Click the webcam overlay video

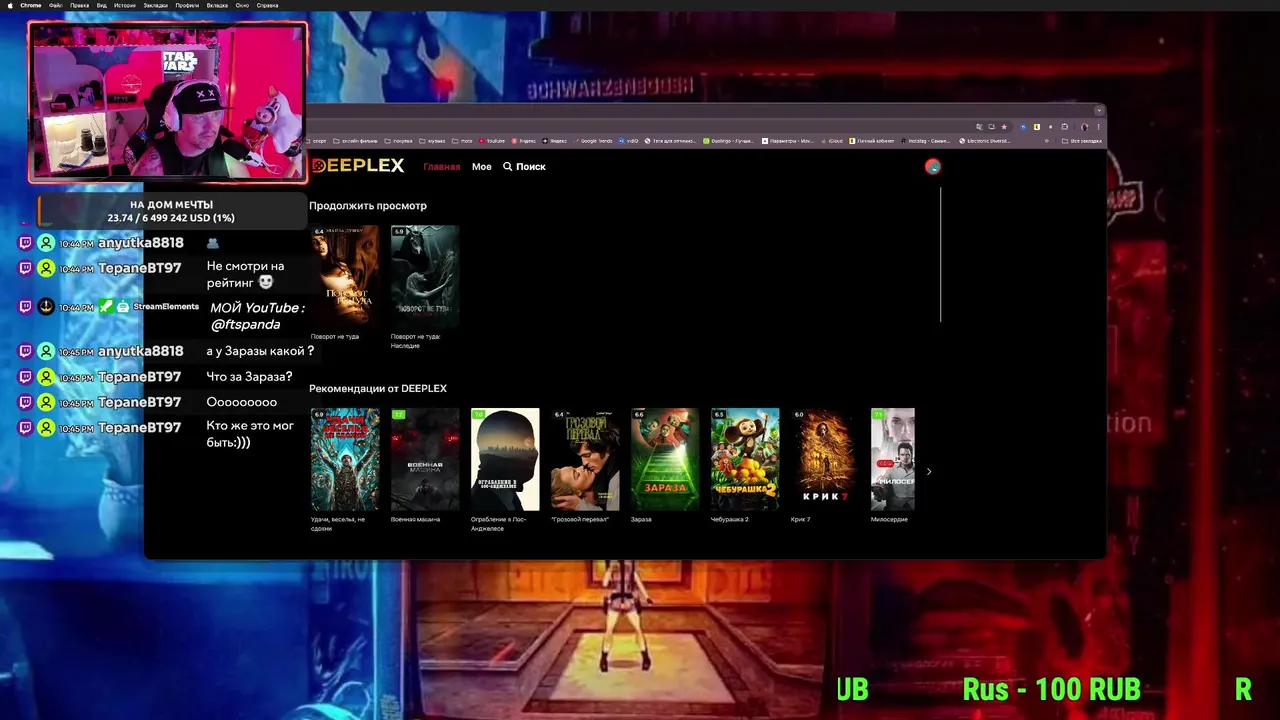coord(167,102)
